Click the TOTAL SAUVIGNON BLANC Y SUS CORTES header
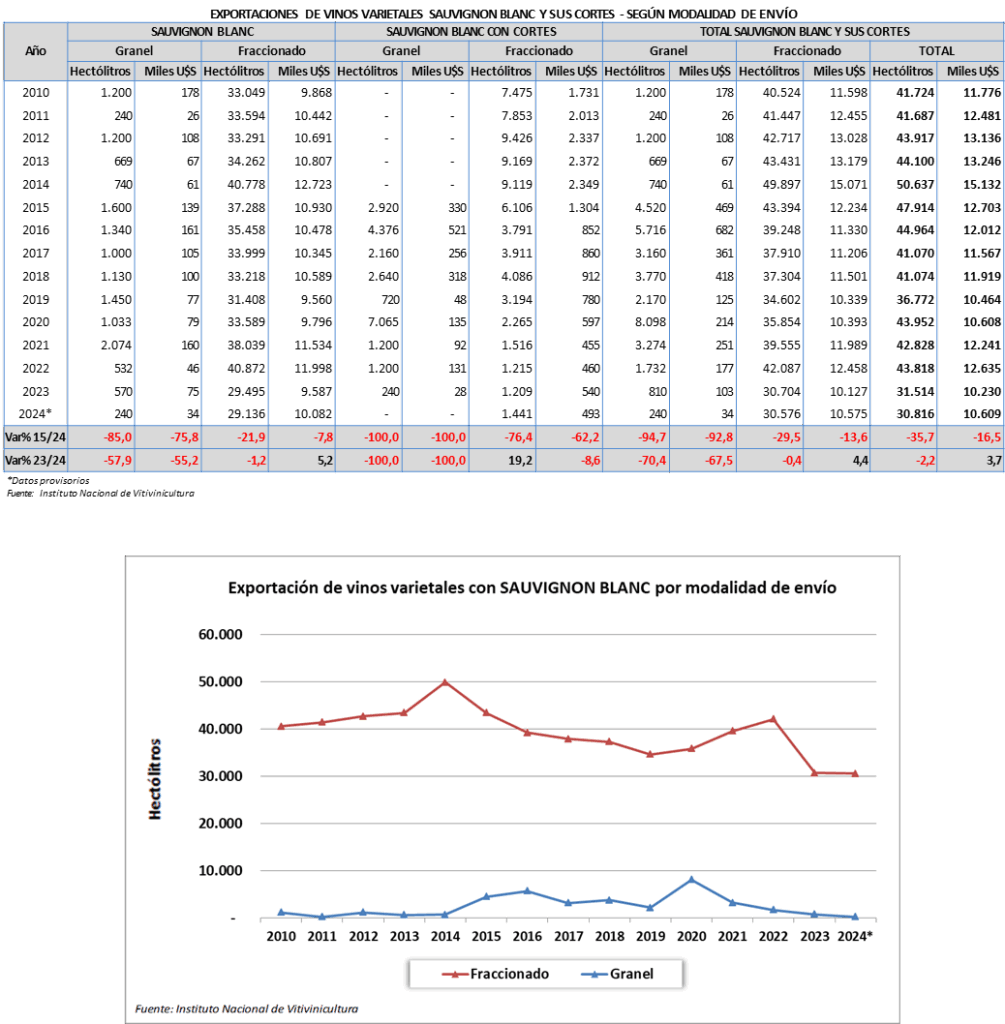Screen dimensions: 1005x1024 click(802, 31)
